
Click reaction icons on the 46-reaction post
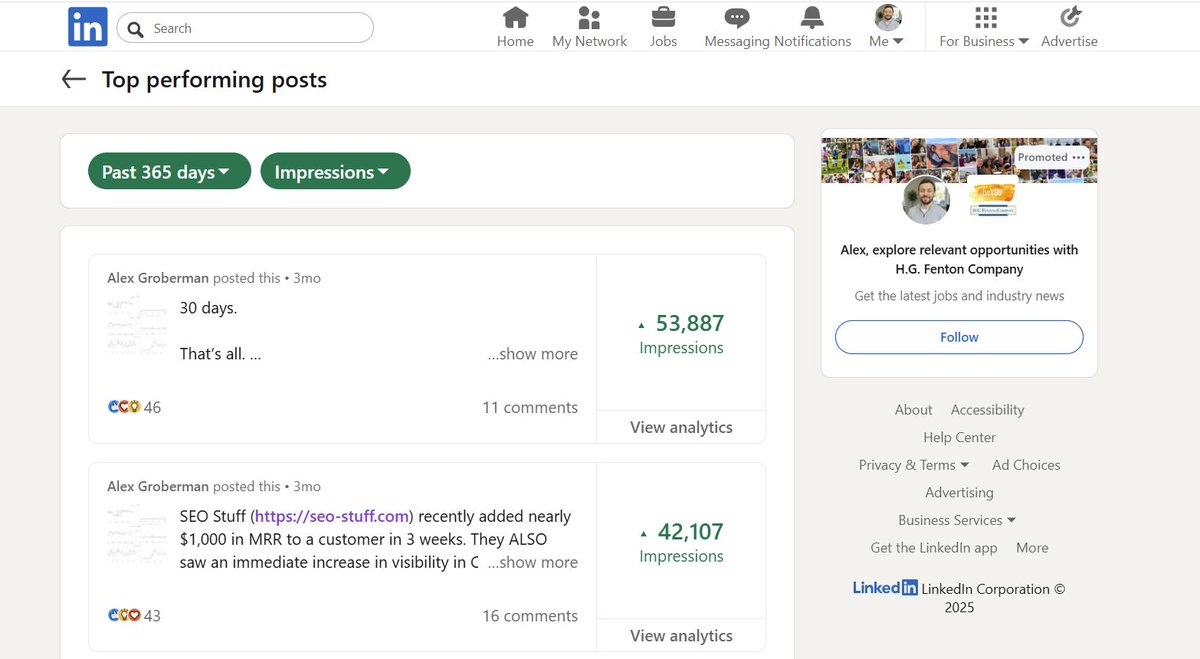click(x=125, y=407)
